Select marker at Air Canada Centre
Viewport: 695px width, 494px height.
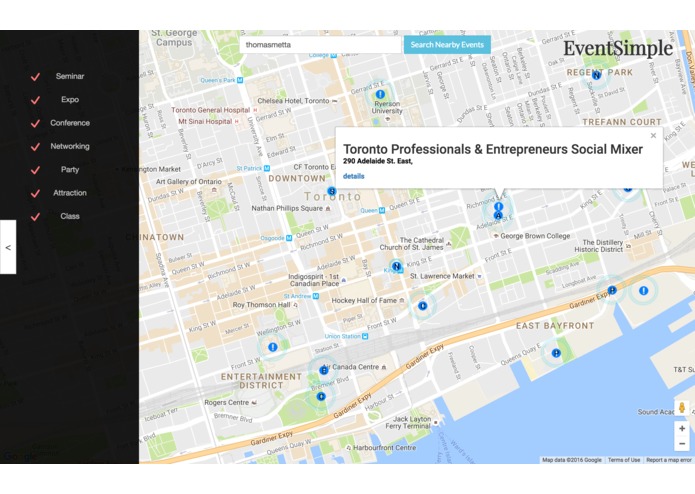(324, 370)
